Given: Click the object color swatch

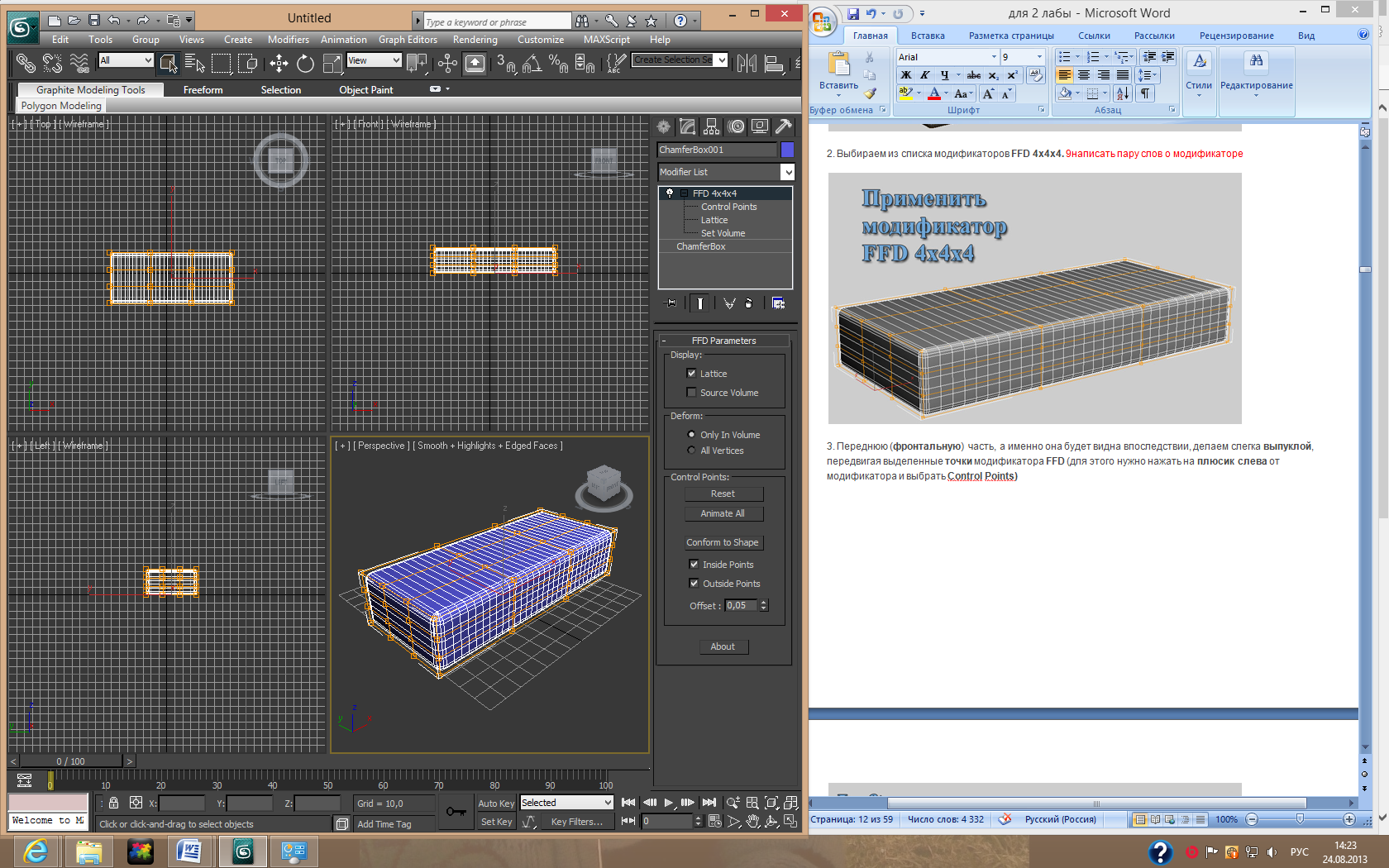Looking at the screenshot, I should [x=787, y=150].
